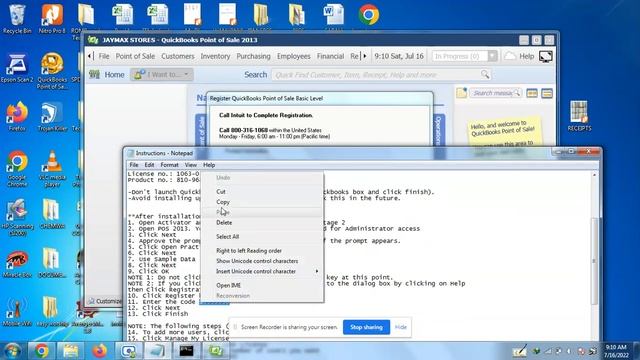Open the Notepad View menu
The image size is (640, 360).
click(x=191, y=165)
